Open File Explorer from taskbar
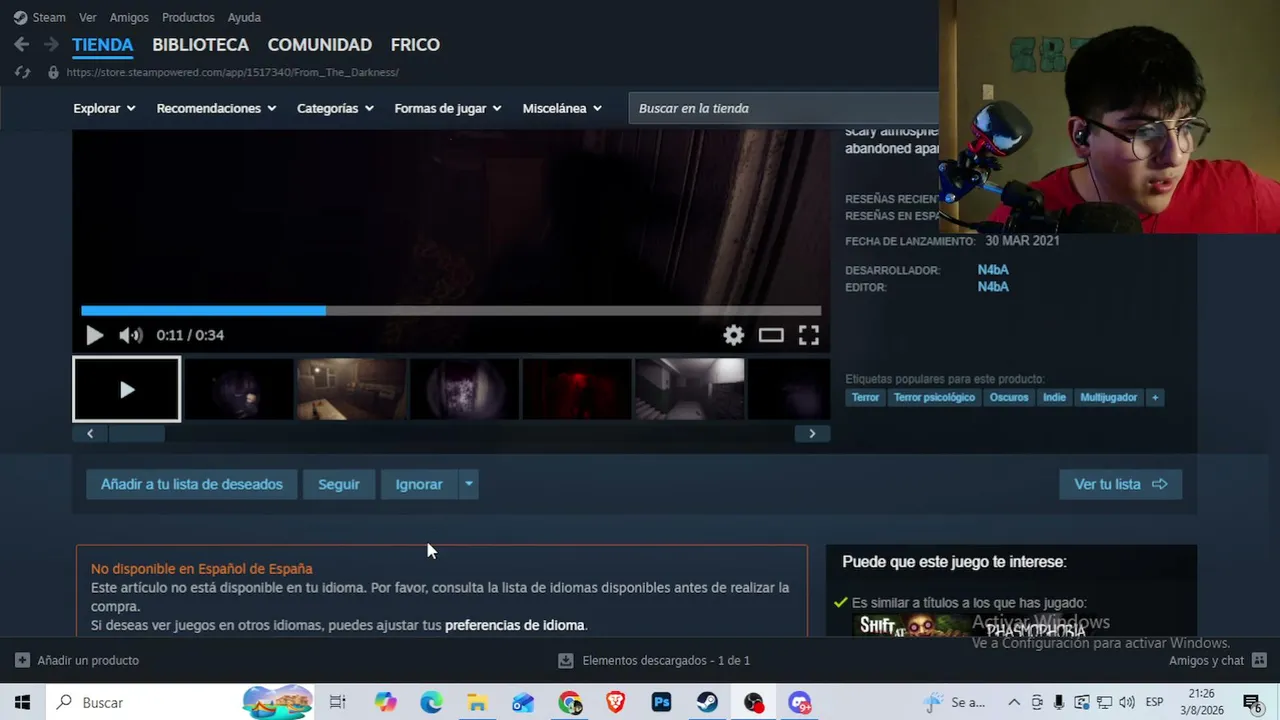The image size is (1280, 720). [x=477, y=702]
